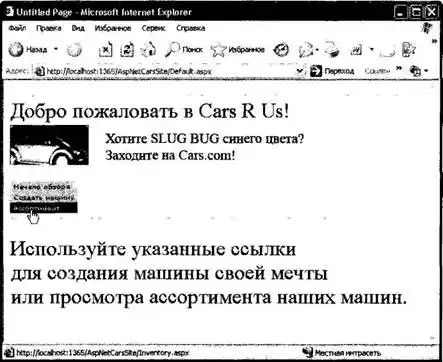Open the Файл menu
The width and height of the screenshot is (443, 362).
[x=17, y=28]
